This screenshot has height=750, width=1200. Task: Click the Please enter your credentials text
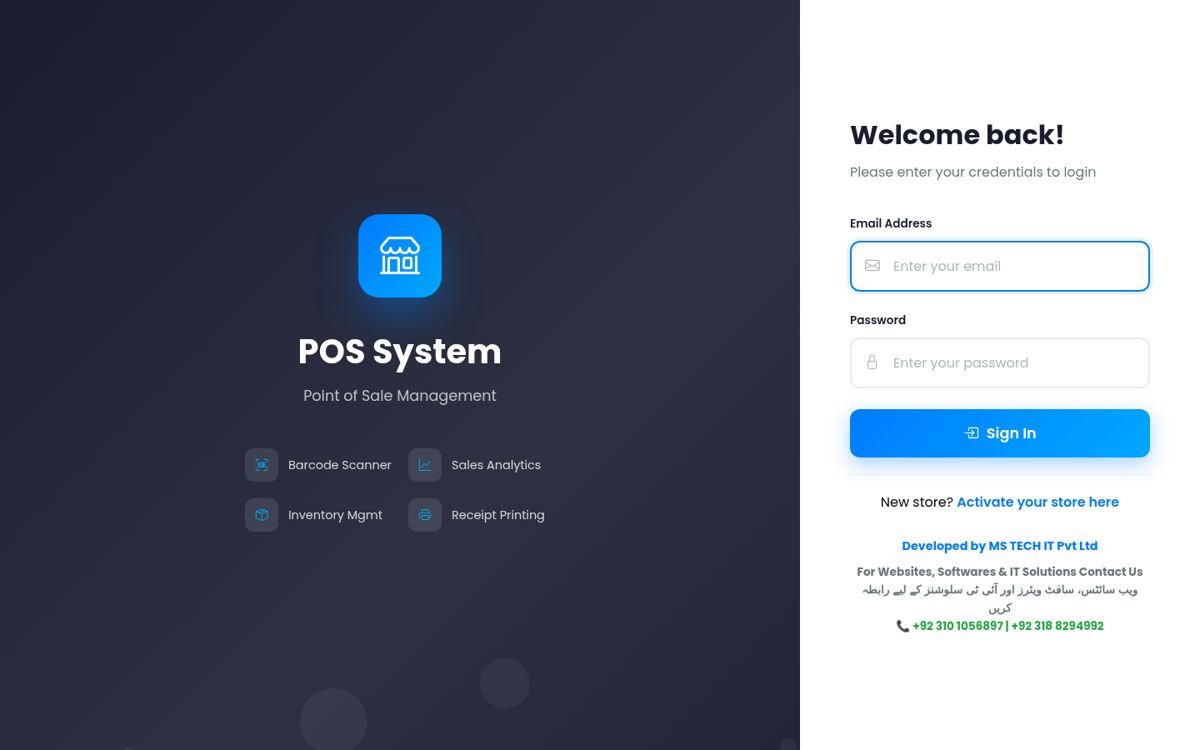point(973,172)
